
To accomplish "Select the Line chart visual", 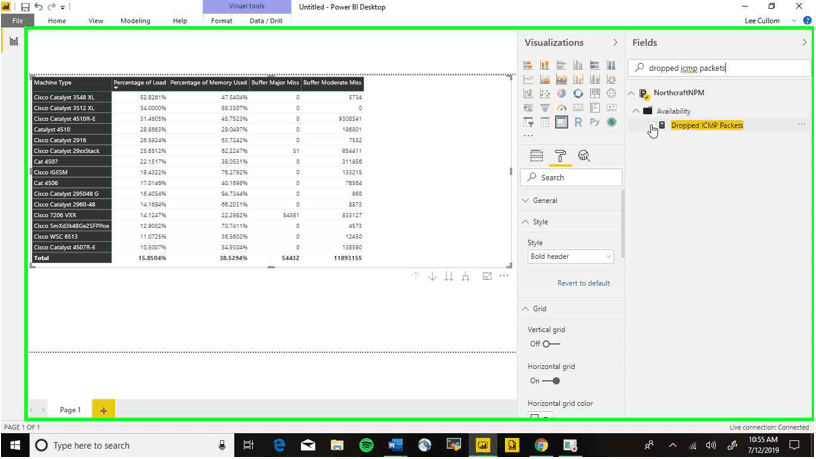I will point(528,80).
